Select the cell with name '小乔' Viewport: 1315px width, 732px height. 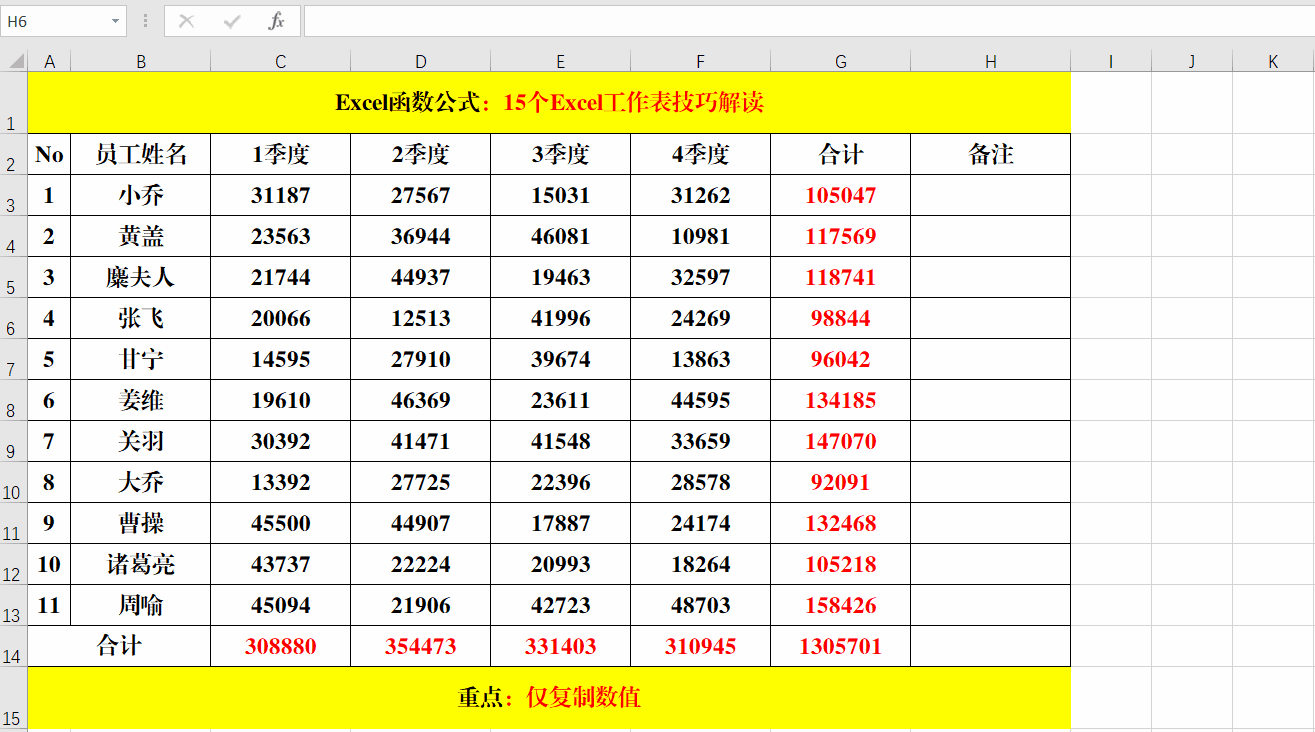141,196
